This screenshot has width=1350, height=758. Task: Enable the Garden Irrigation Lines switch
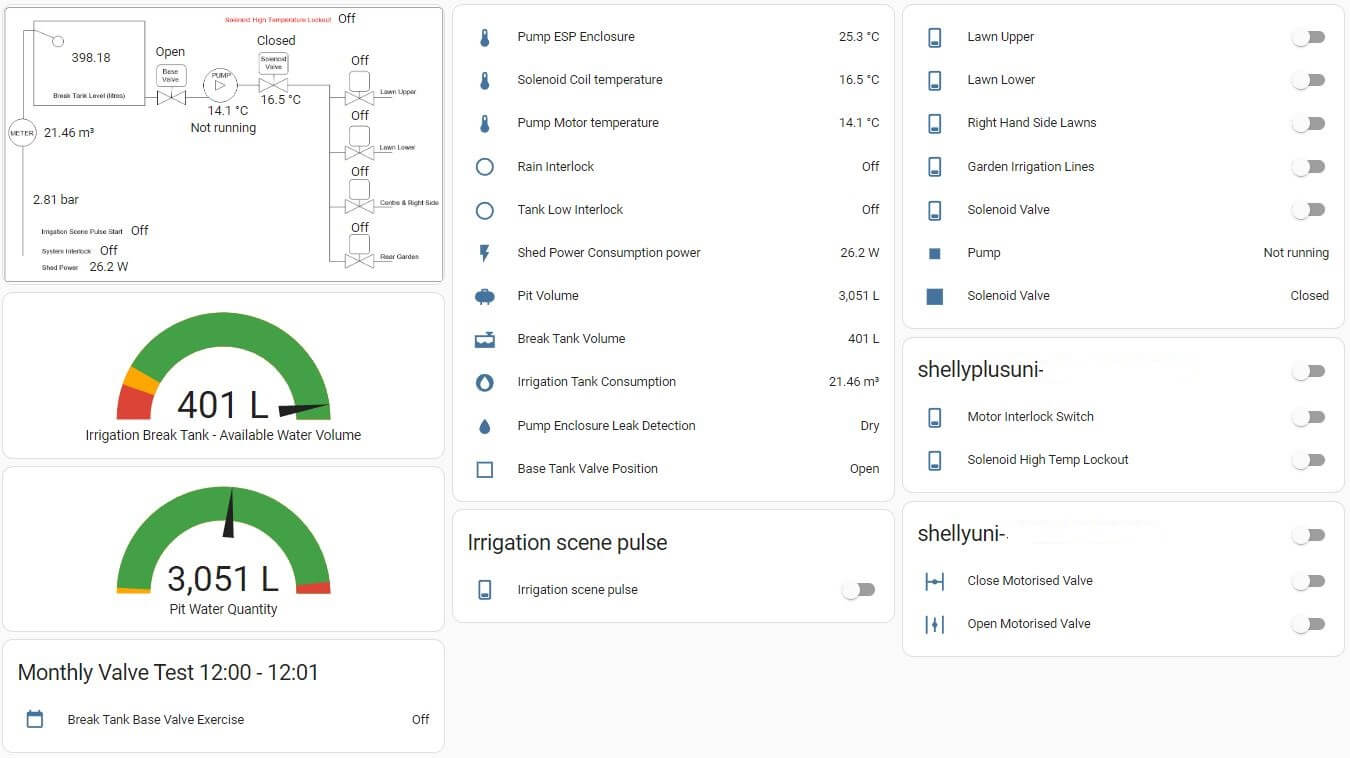point(1308,167)
